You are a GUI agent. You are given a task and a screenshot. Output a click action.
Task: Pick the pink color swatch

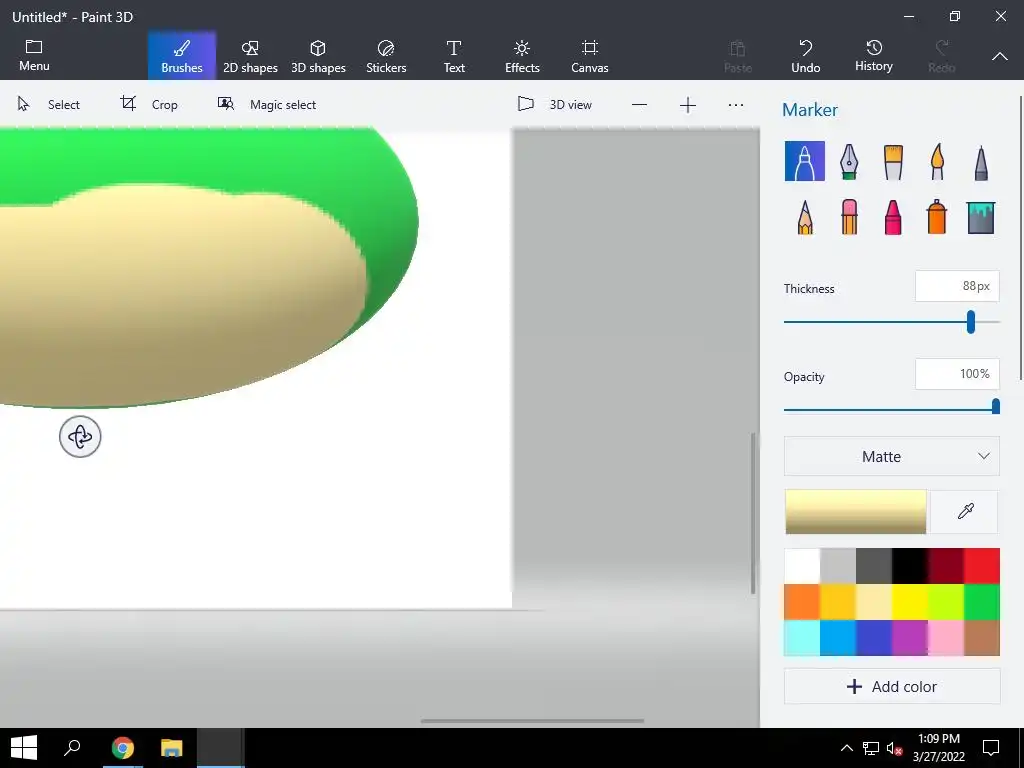click(x=946, y=637)
